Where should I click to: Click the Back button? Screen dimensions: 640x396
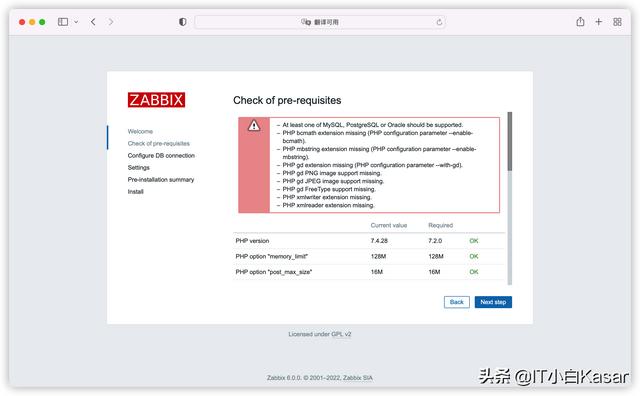tap(457, 302)
